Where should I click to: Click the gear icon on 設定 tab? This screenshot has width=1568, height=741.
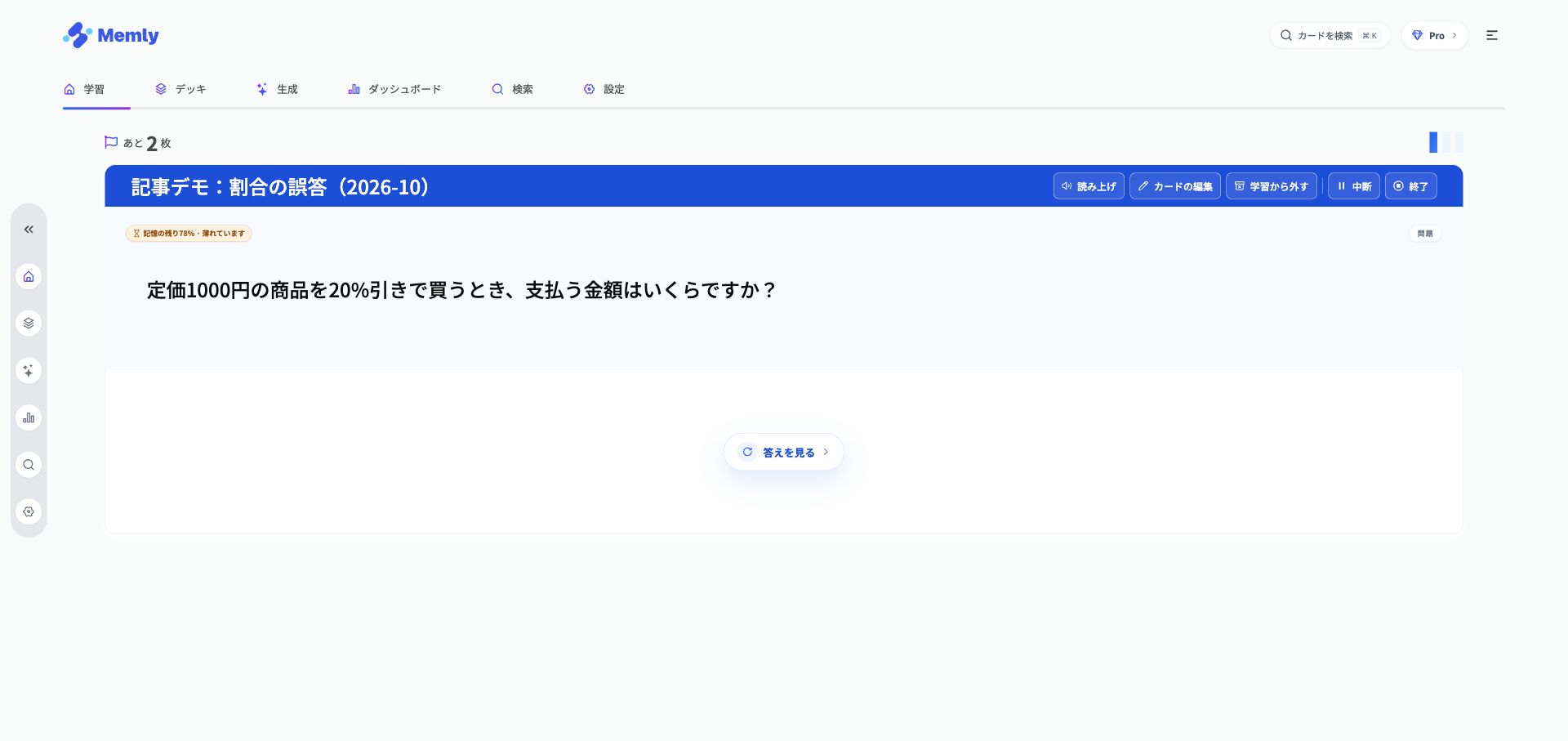(x=589, y=89)
